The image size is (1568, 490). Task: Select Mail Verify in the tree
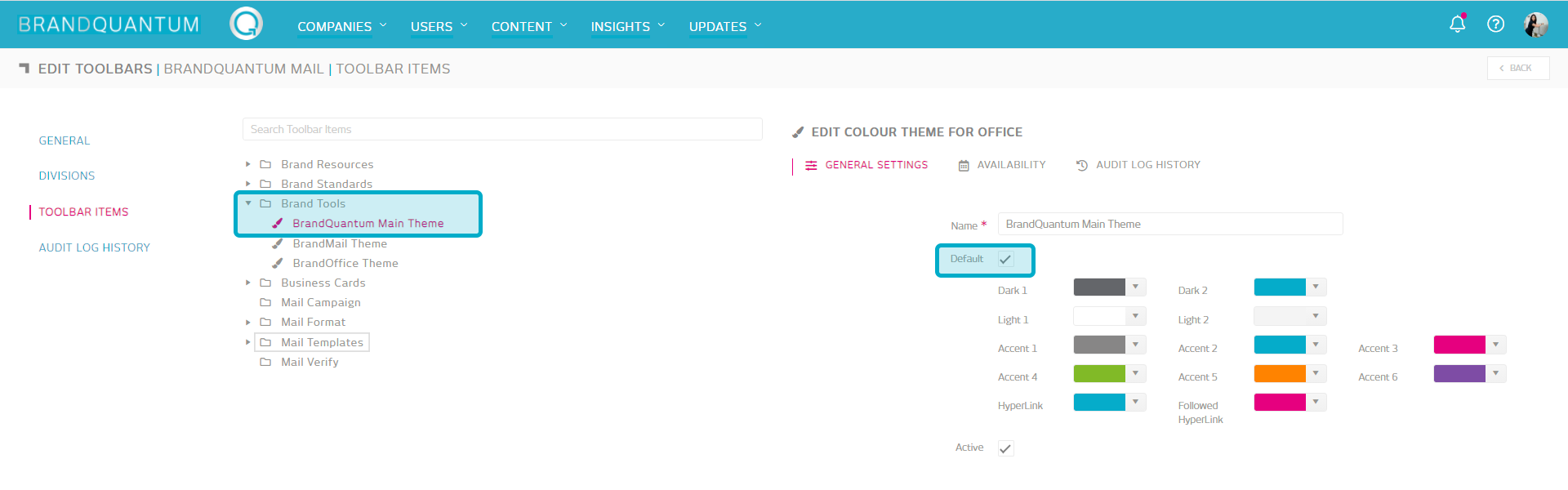click(310, 362)
